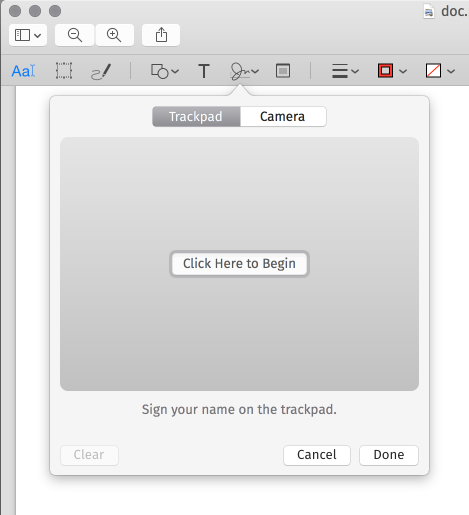Open the Fill Color swatch menu
469x515 pixels.
(440, 71)
